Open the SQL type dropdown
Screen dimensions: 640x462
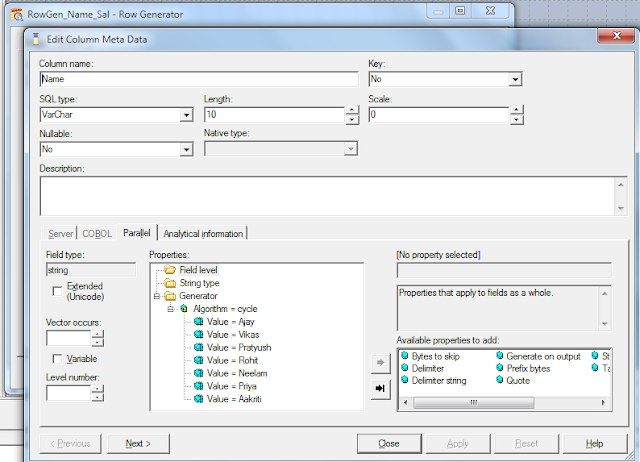186,115
